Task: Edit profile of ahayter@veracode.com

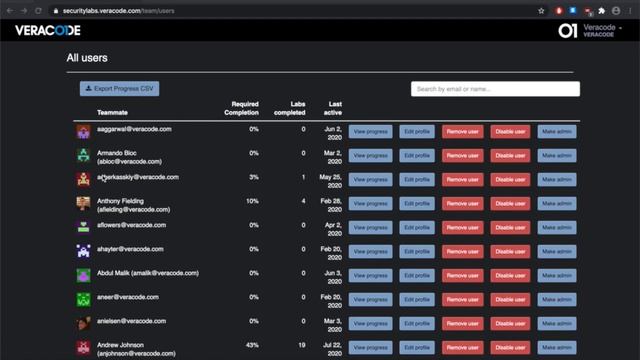Action: click(x=417, y=251)
